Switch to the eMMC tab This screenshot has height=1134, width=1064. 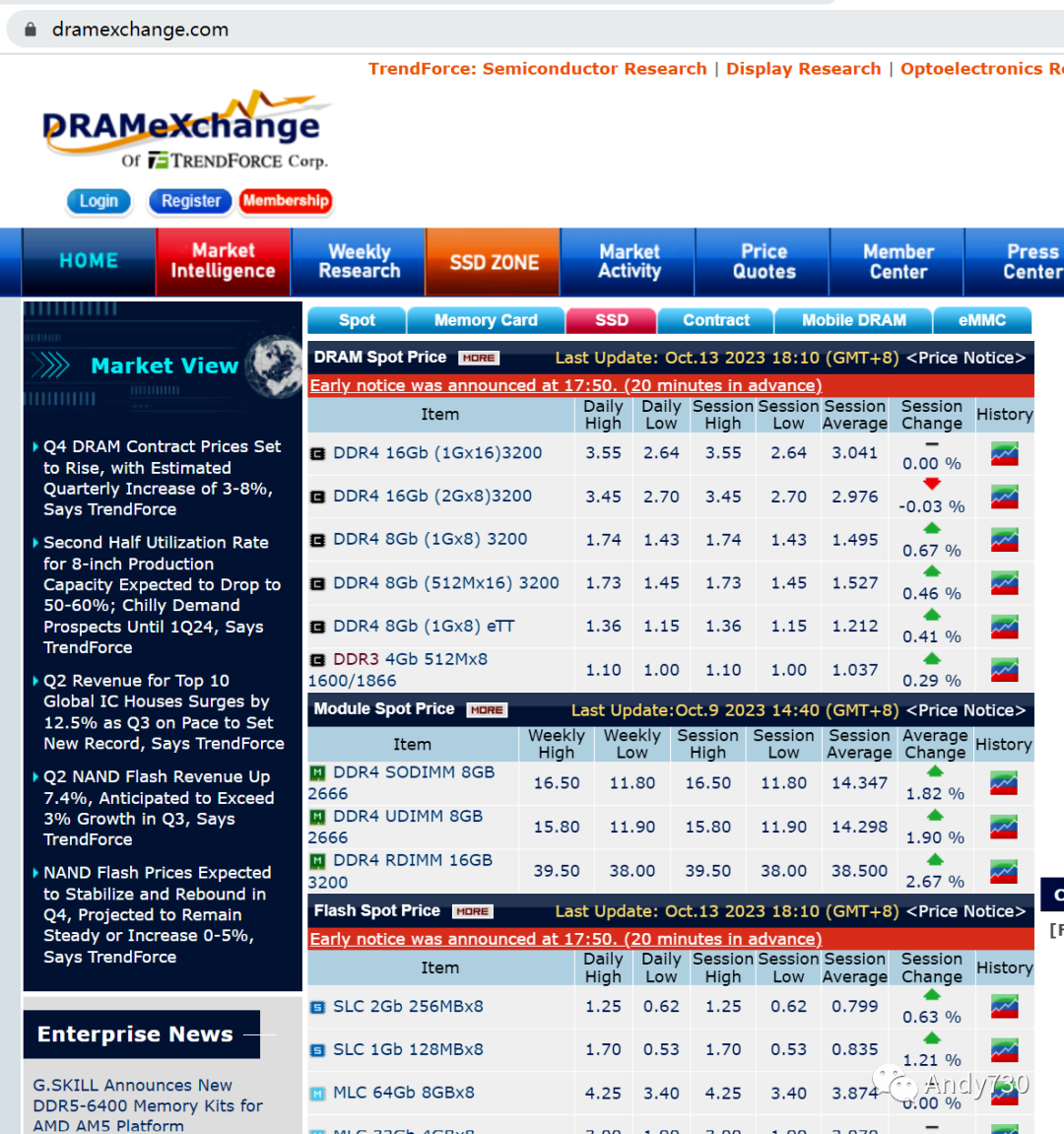[x=981, y=320]
